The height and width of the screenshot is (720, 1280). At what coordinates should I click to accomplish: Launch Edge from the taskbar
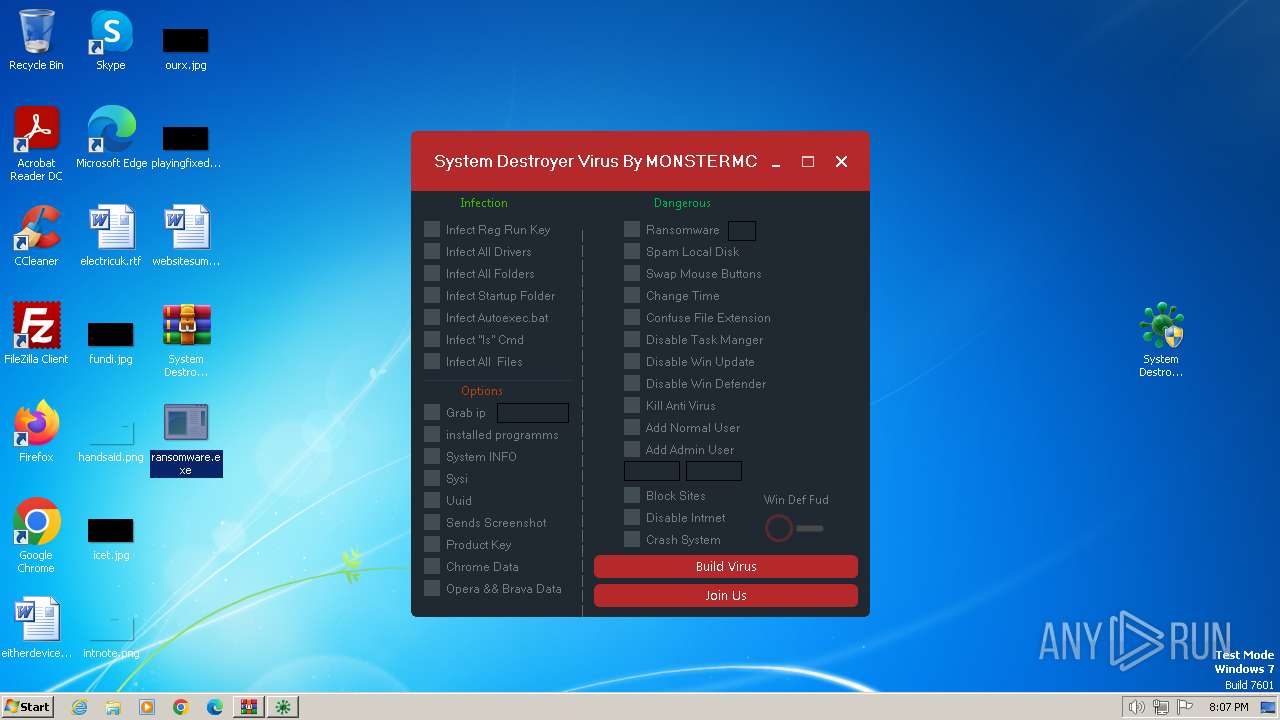215,707
